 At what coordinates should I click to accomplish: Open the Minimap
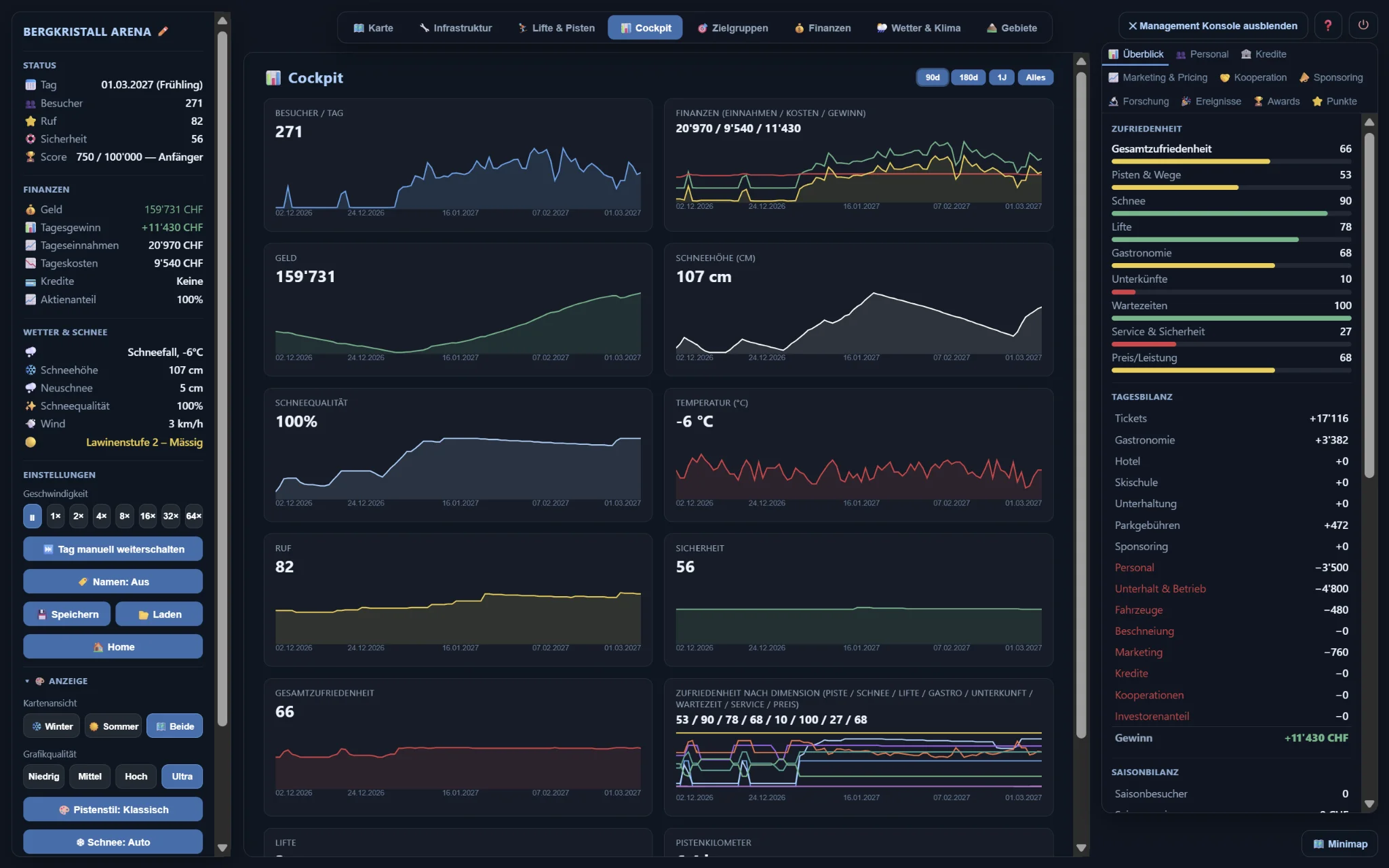click(1339, 844)
